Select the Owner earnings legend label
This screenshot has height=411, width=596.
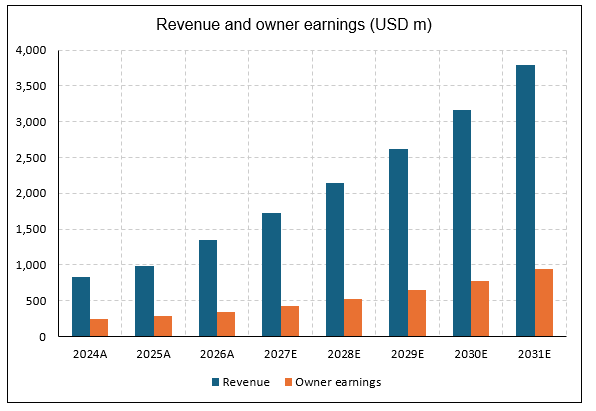[338, 382]
